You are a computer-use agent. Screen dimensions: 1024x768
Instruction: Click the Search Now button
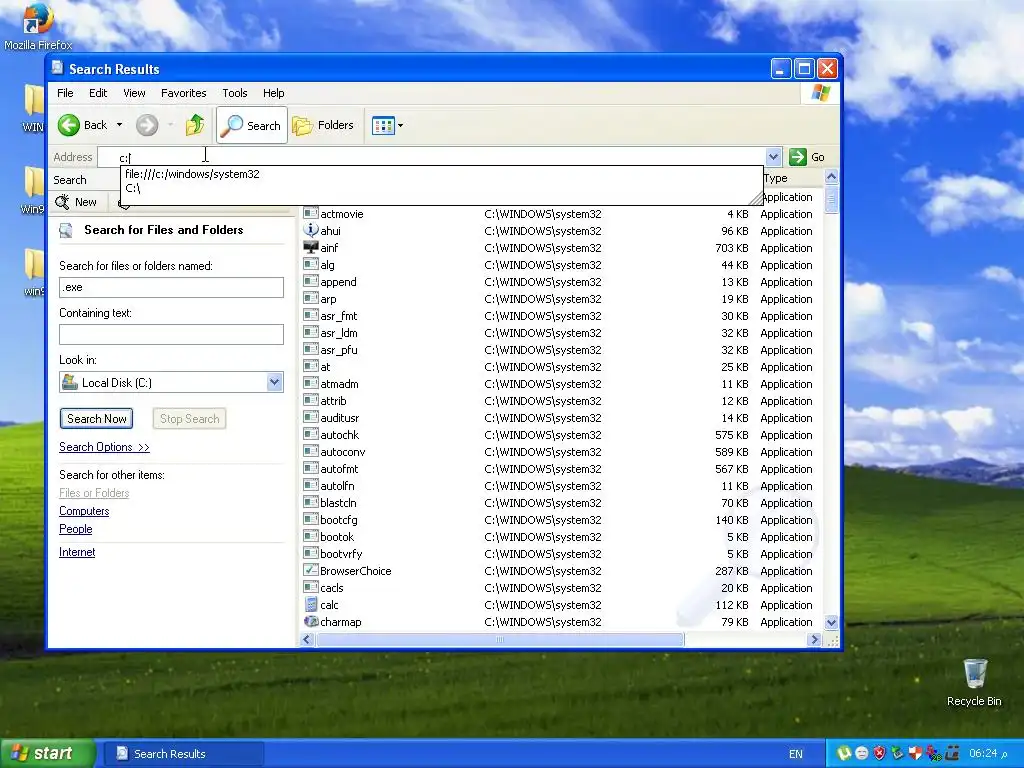click(x=97, y=419)
